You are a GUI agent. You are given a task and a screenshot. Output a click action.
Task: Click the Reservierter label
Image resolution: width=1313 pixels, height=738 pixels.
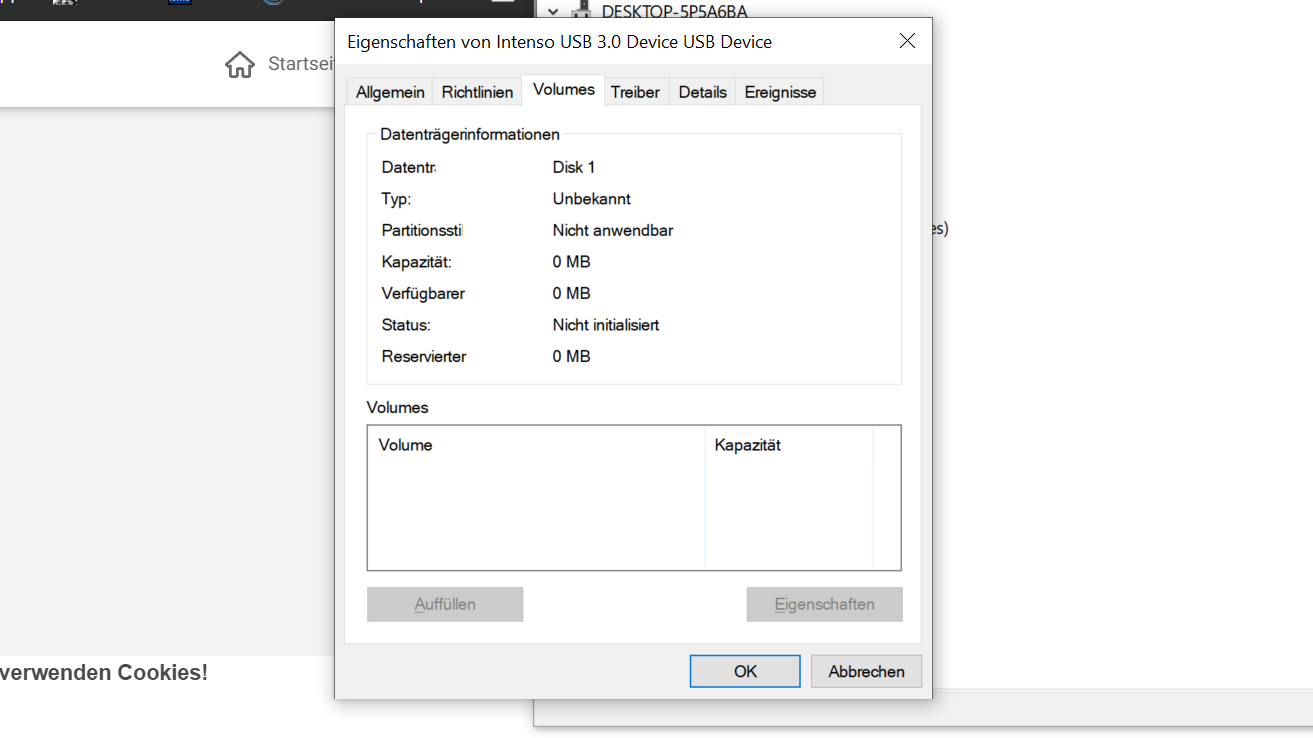point(424,356)
